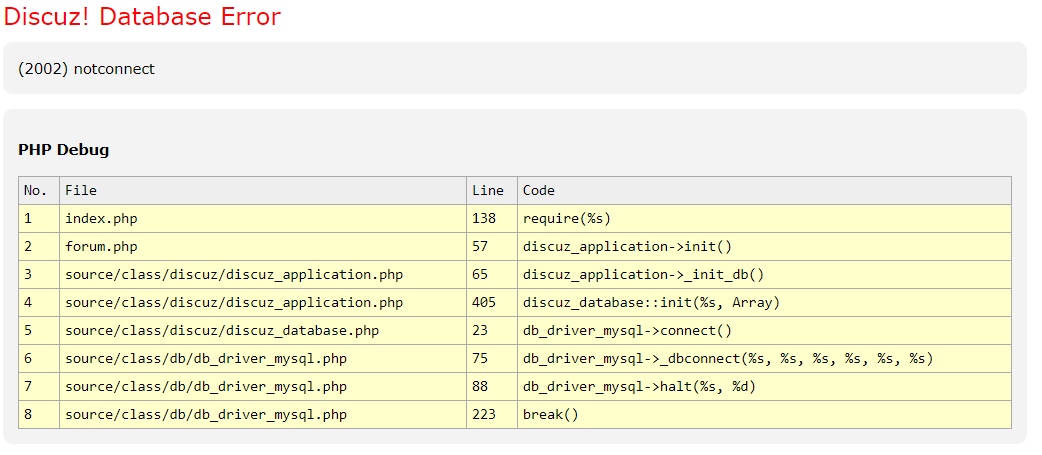This screenshot has width=1042, height=455.
Task: Click row number 7 in the No. column
Action: click(39, 387)
